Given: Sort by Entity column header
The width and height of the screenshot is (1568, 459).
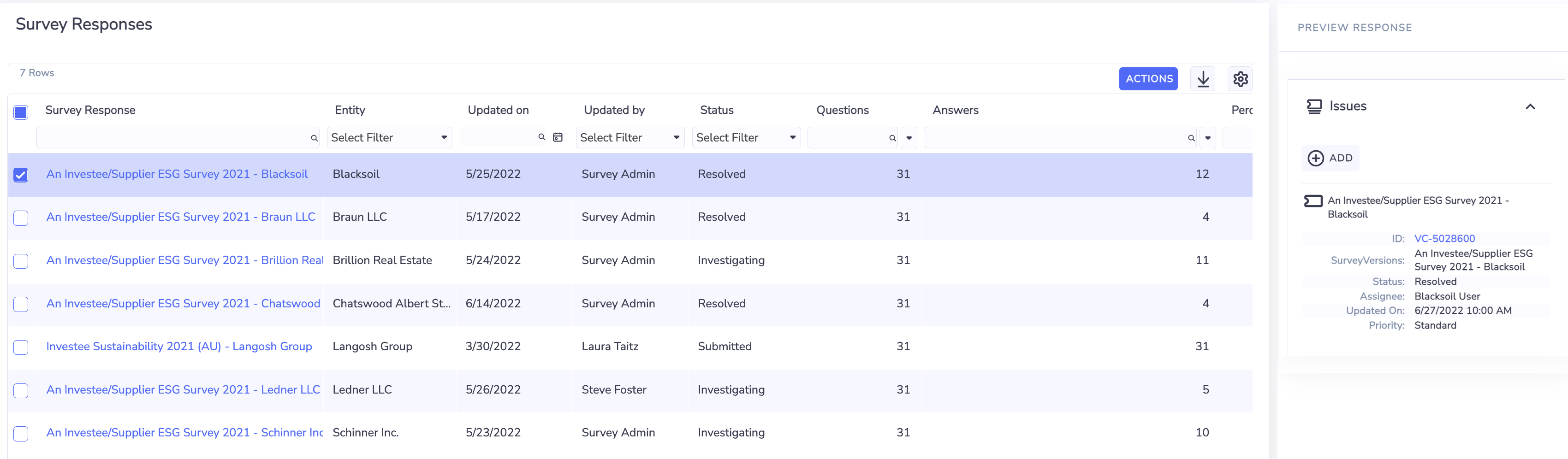Looking at the screenshot, I should tap(350, 110).
